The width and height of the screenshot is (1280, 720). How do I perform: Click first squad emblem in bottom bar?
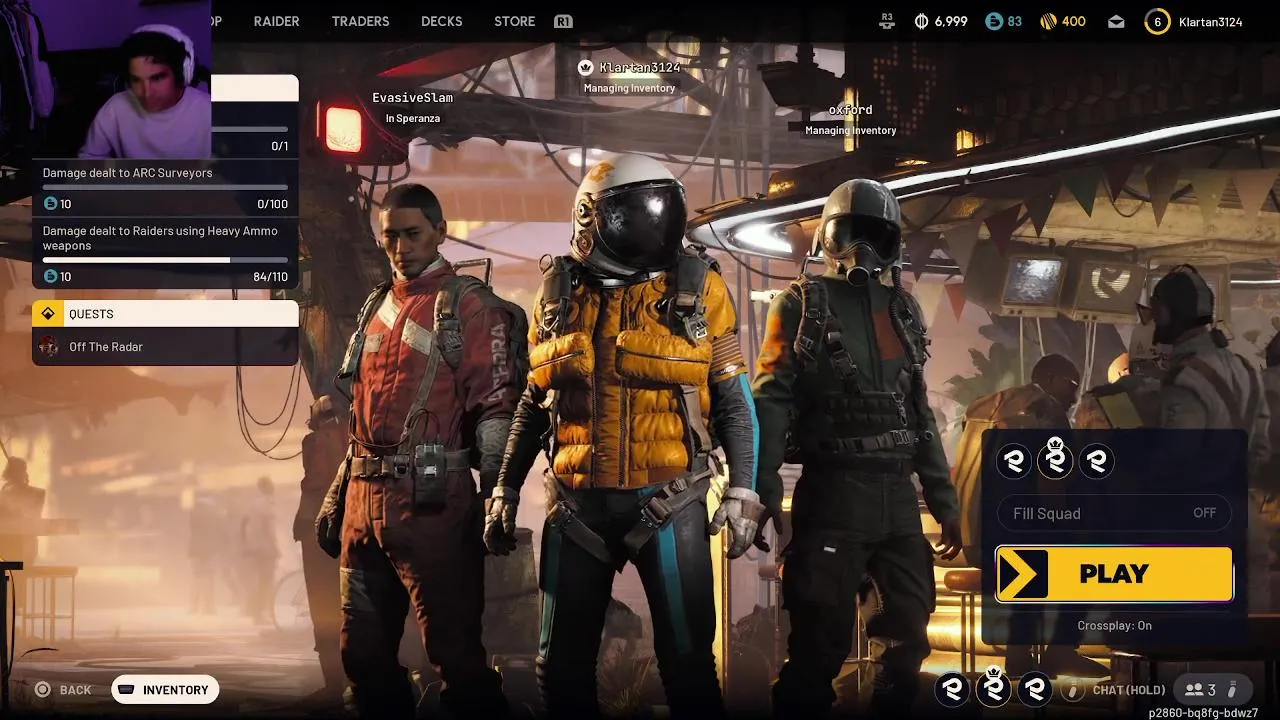tap(953, 689)
